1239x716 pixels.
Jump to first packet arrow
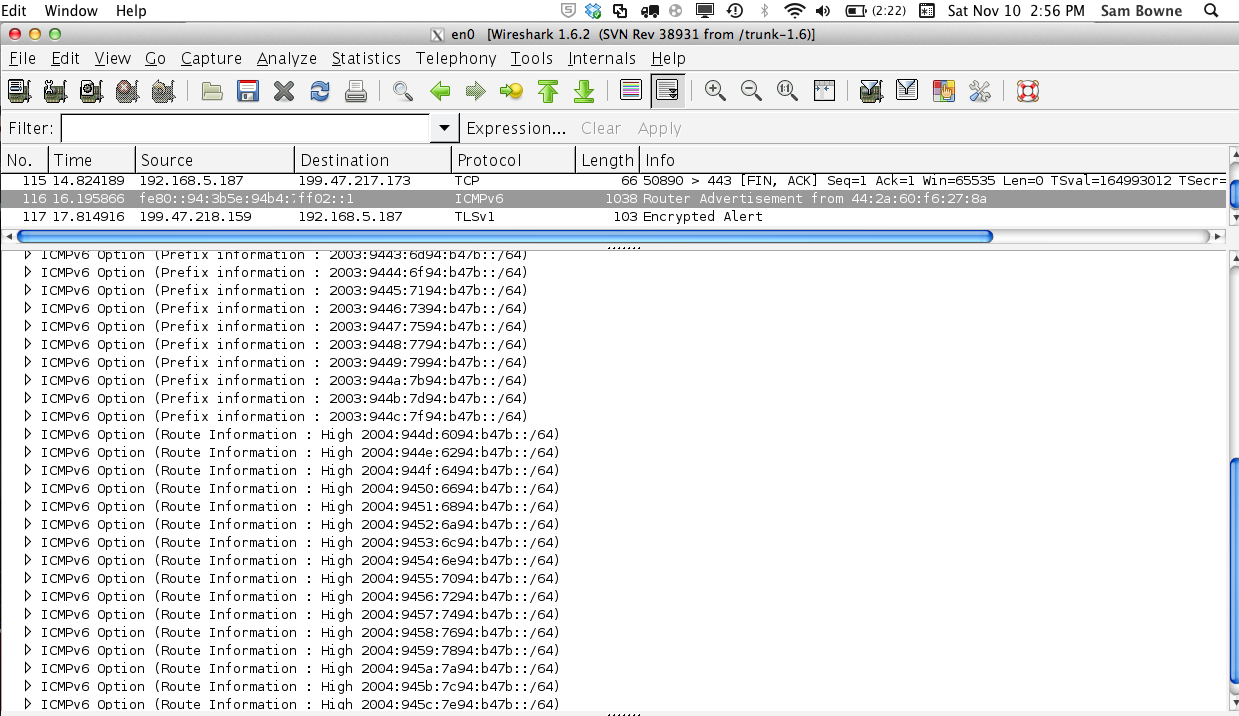[548, 92]
